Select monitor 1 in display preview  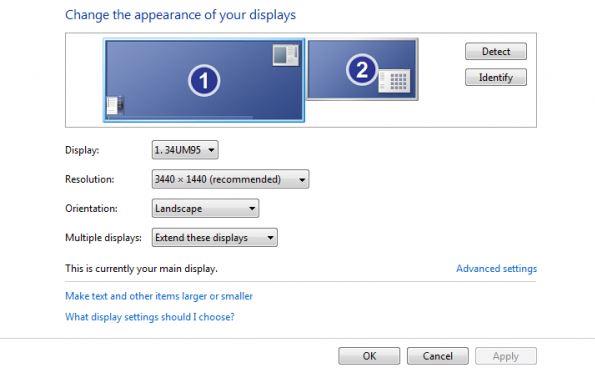coord(204,80)
